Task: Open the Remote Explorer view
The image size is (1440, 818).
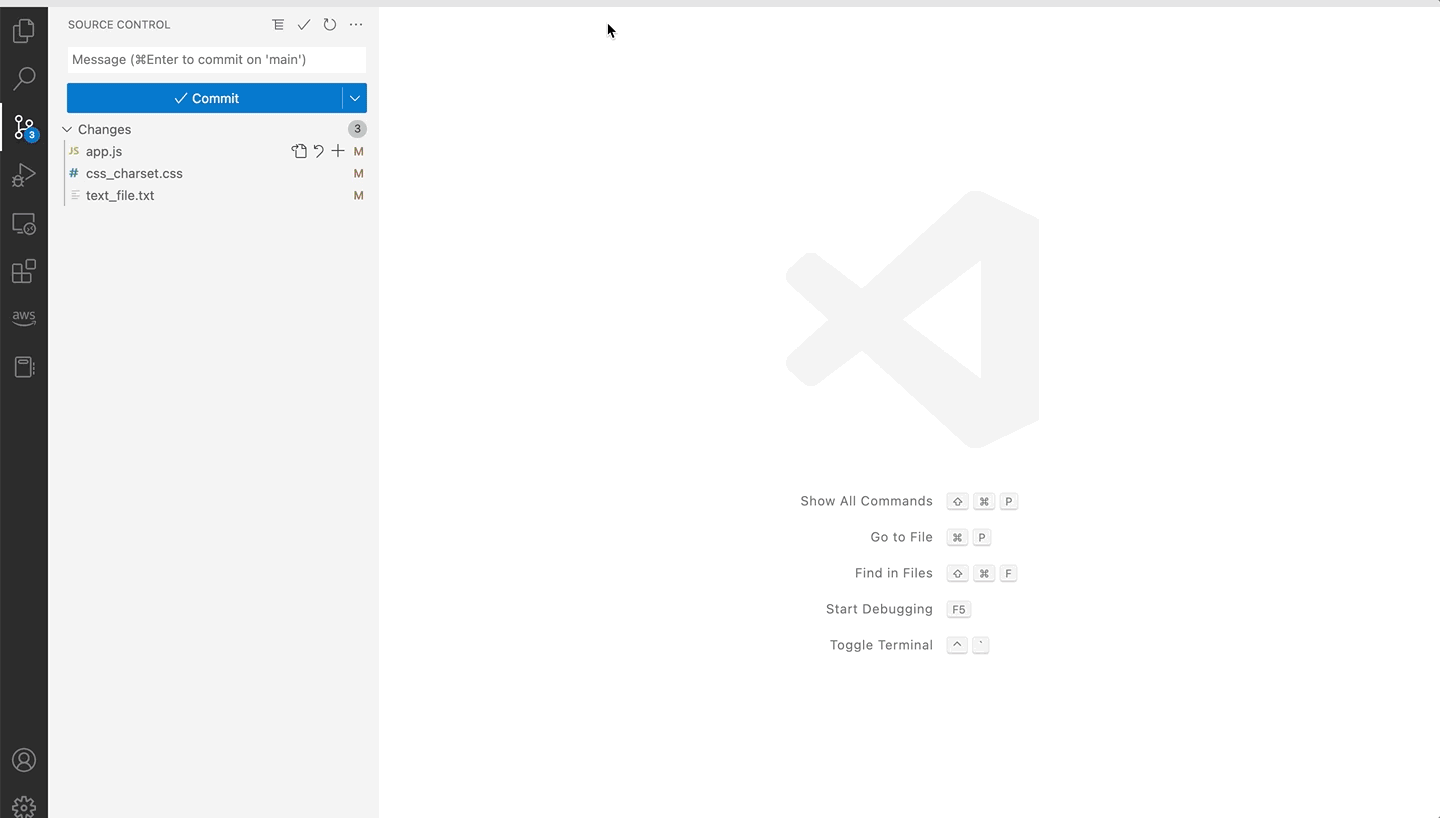Action: pos(24,224)
